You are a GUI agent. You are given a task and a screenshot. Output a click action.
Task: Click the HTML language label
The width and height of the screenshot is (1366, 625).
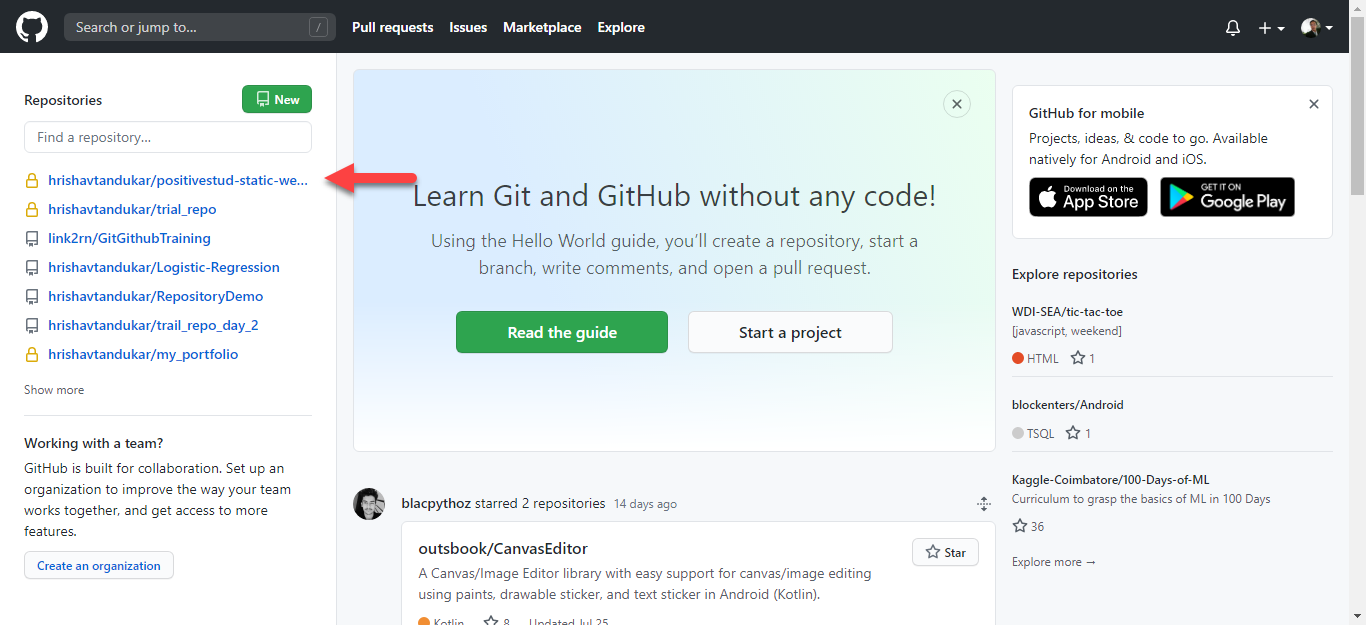pos(1042,358)
